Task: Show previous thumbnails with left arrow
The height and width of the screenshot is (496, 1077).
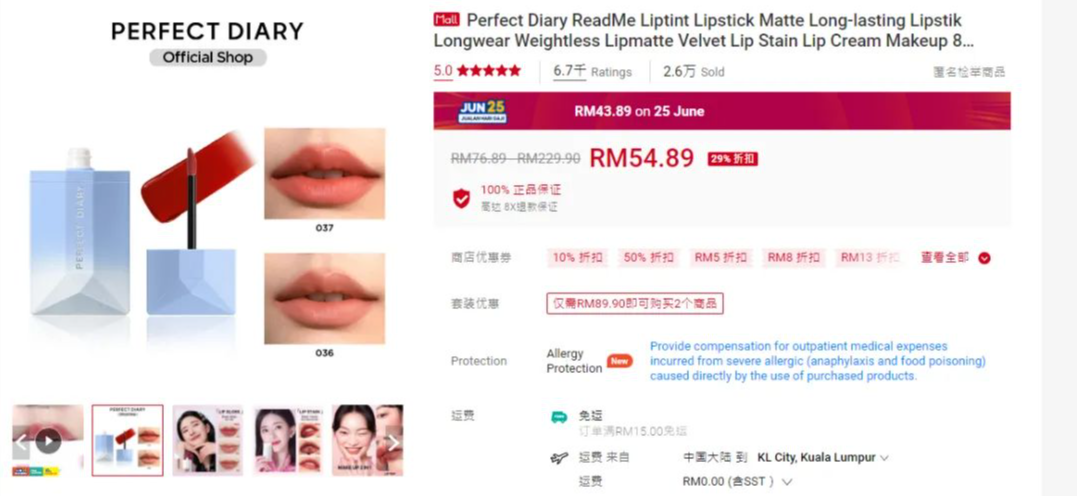Action: point(21,442)
